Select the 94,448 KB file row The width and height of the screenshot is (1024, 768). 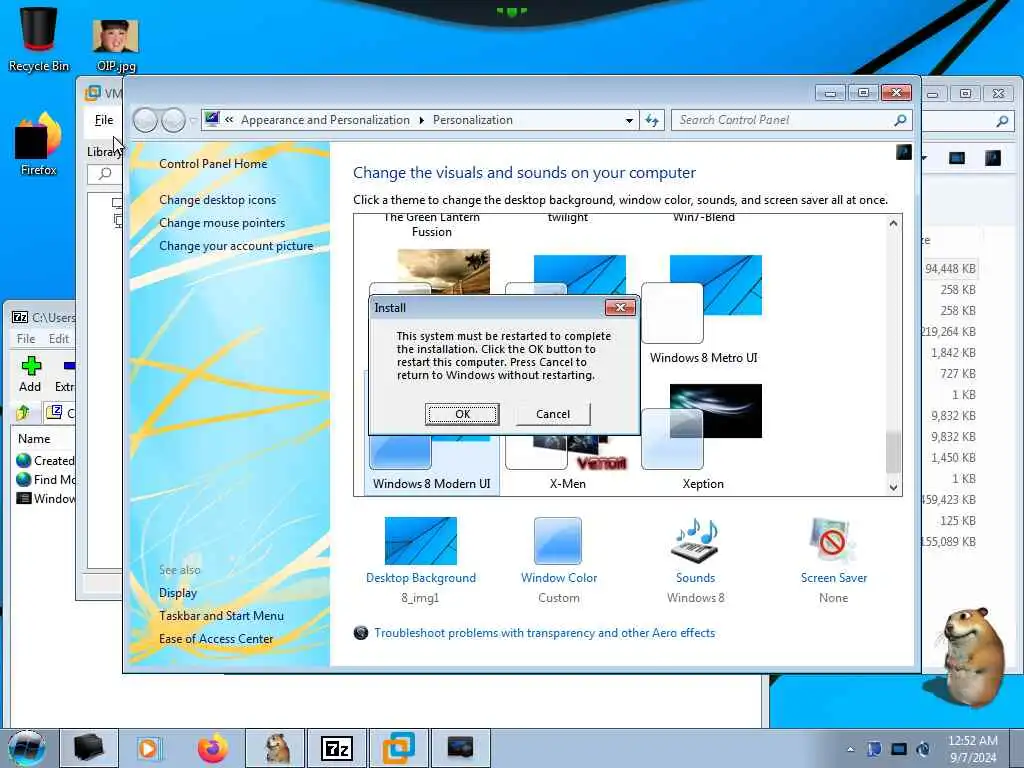[x=950, y=268]
